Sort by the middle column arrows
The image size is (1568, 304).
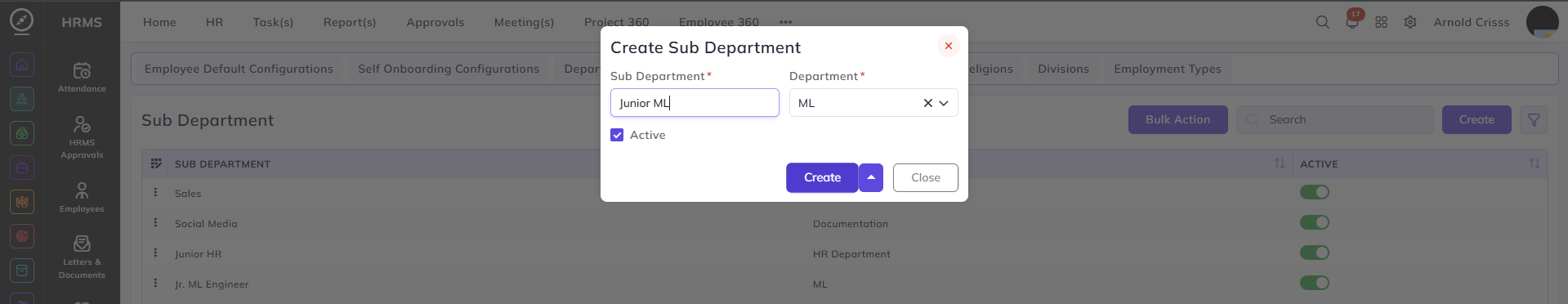pyautogui.click(x=1279, y=163)
